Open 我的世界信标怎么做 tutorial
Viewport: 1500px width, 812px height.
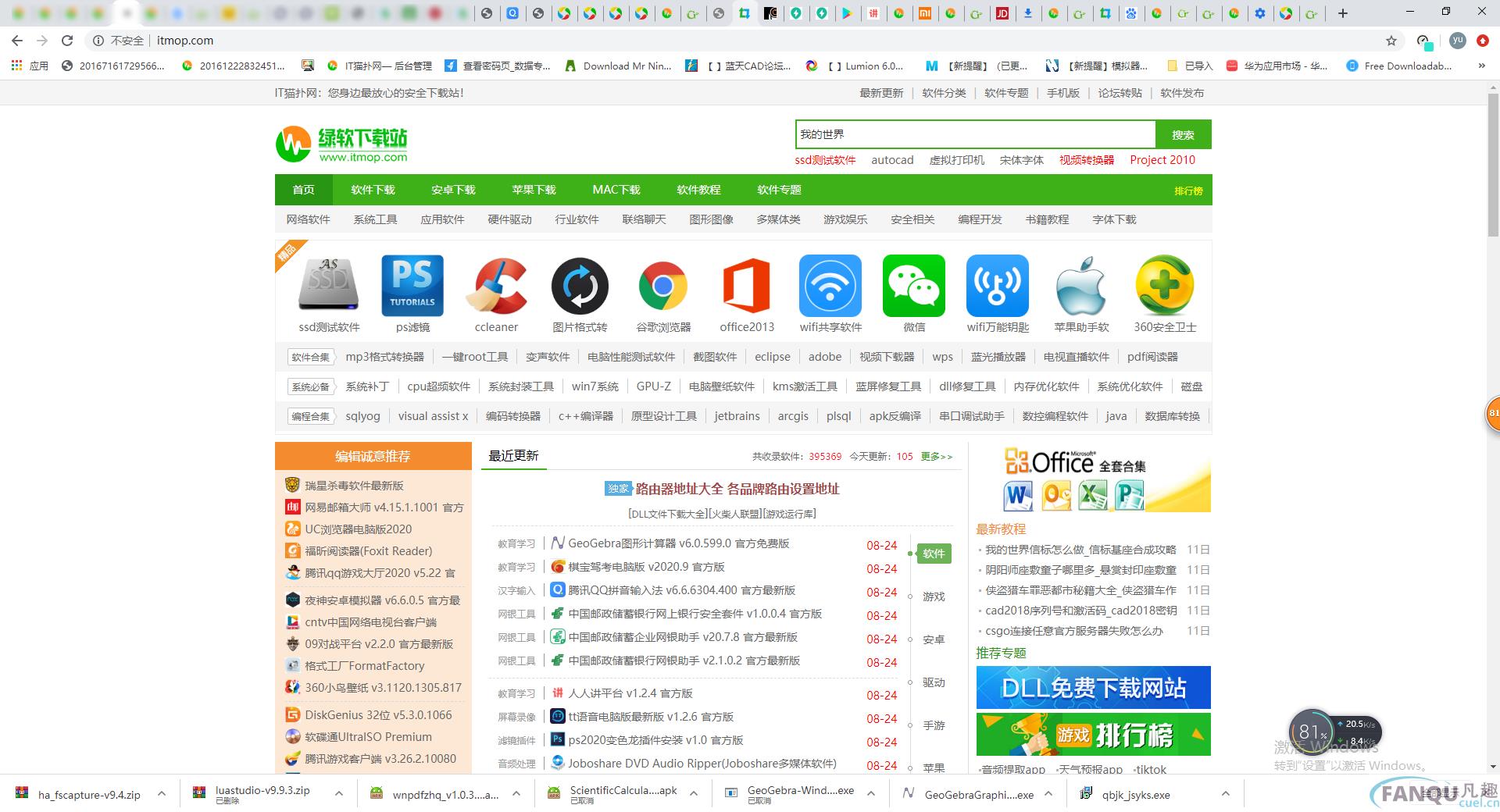[1080, 550]
